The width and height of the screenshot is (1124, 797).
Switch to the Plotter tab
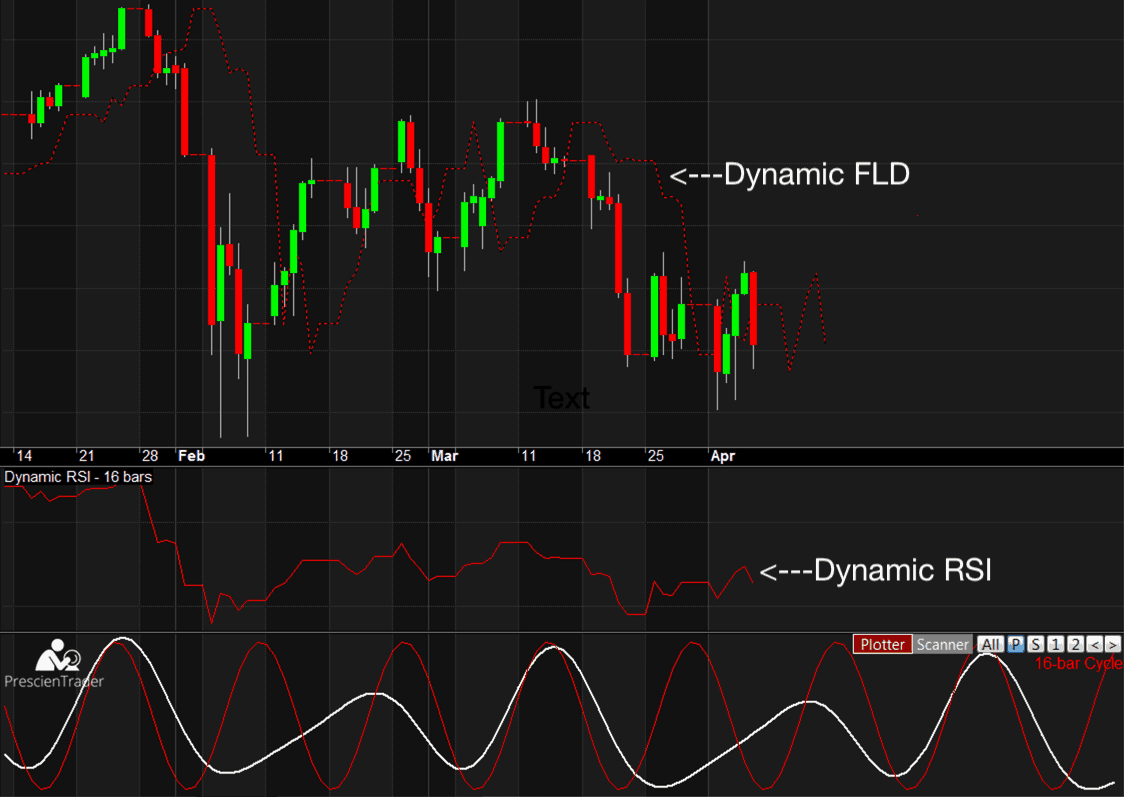[883, 644]
